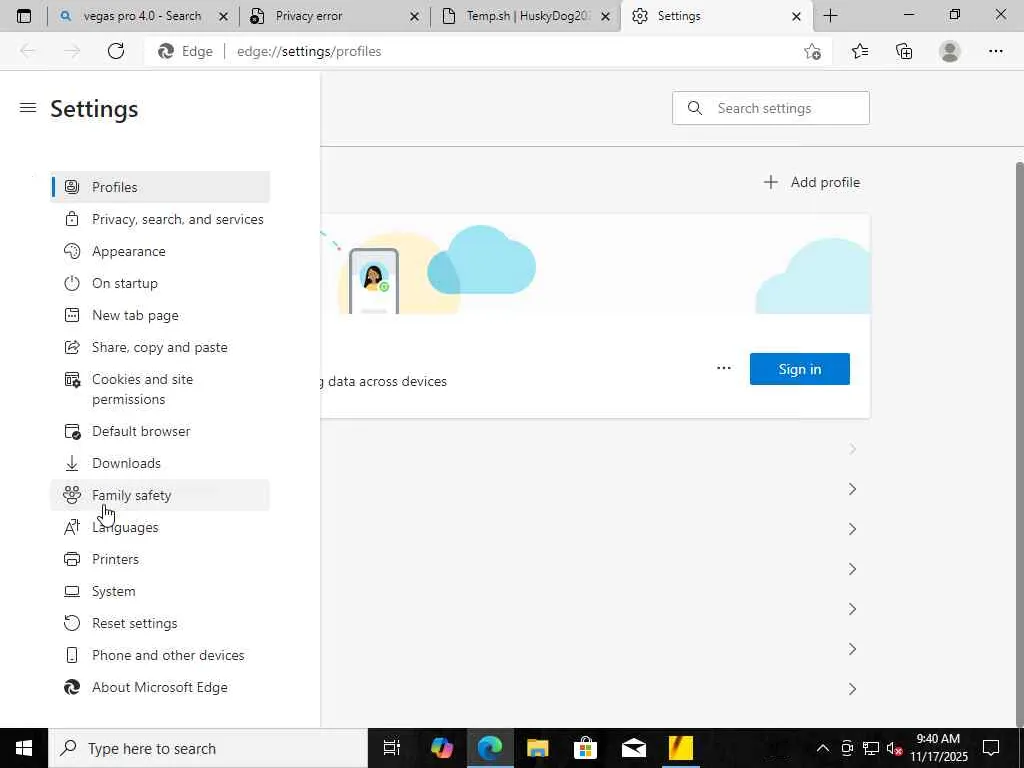Click the address bar URL

coord(309,52)
